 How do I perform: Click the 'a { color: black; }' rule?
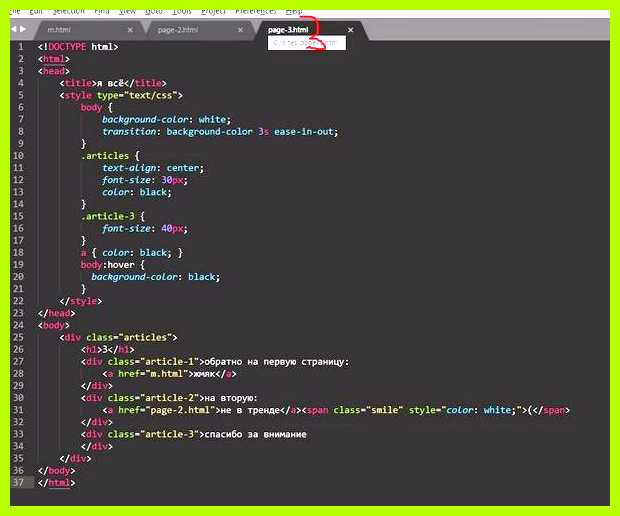132,253
